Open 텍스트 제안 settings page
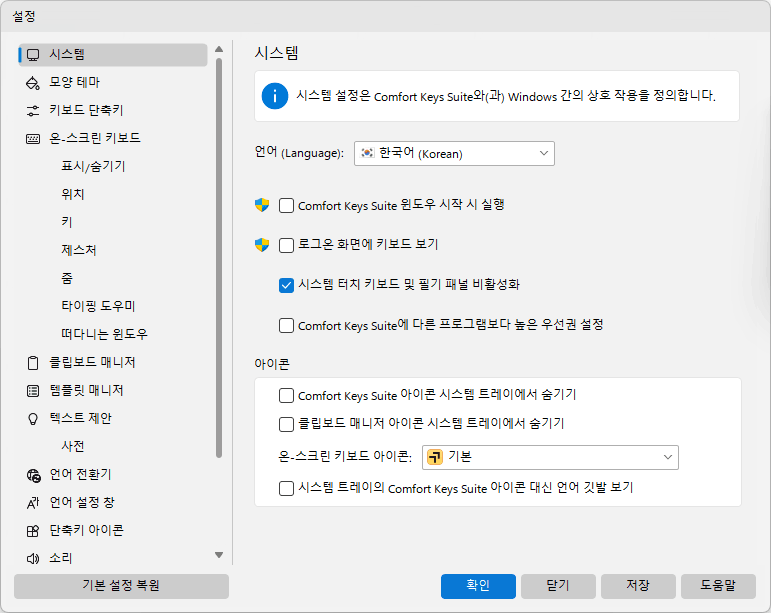The height and width of the screenshot is (613, 771). (80, 418)
